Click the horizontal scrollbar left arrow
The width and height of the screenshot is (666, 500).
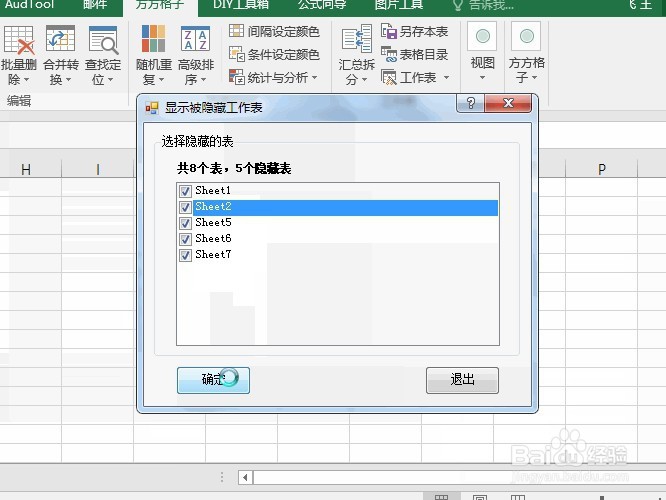click(245, 477)
